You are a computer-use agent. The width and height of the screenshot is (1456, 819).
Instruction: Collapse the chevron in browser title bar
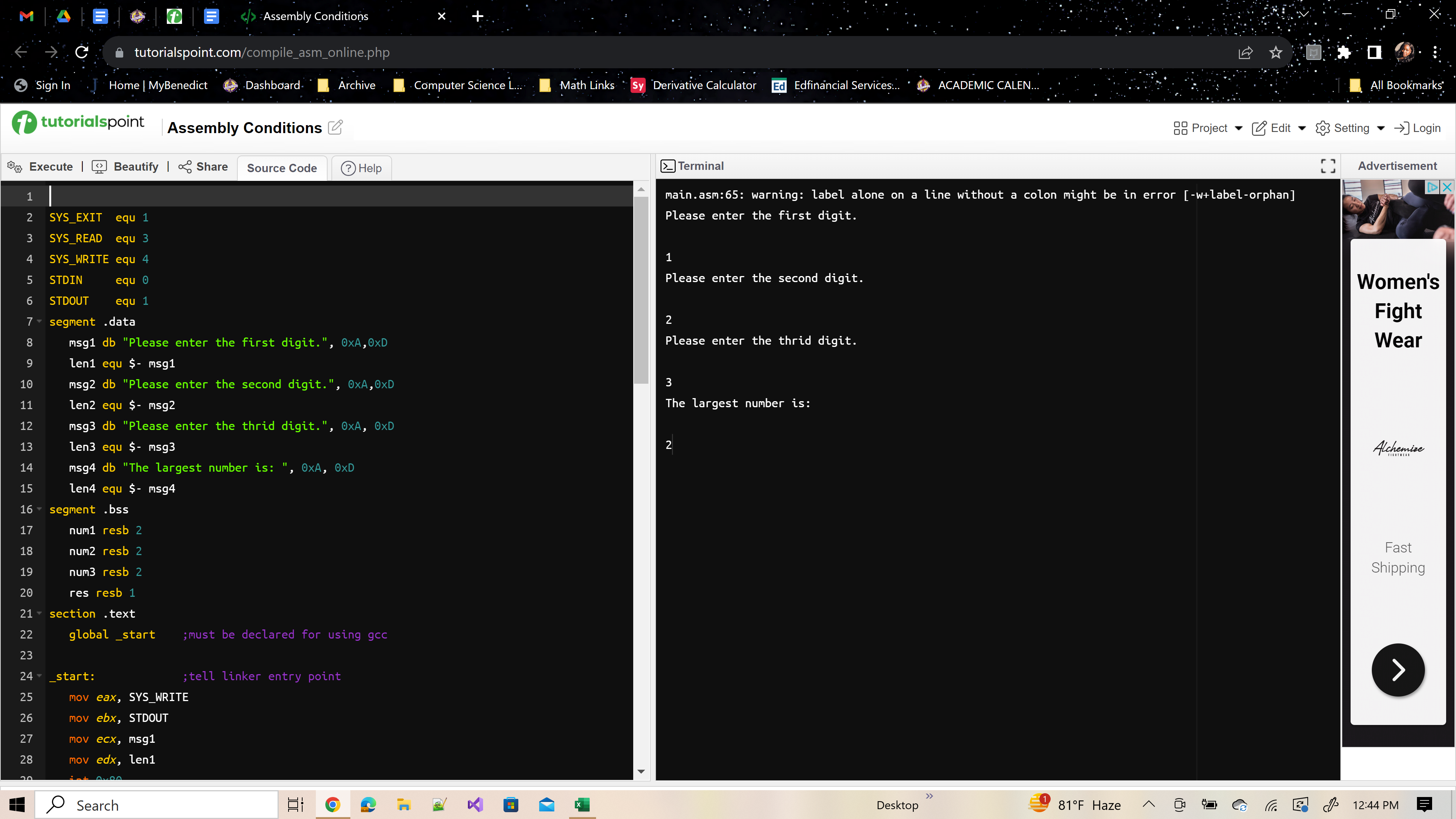(1304, 14)
